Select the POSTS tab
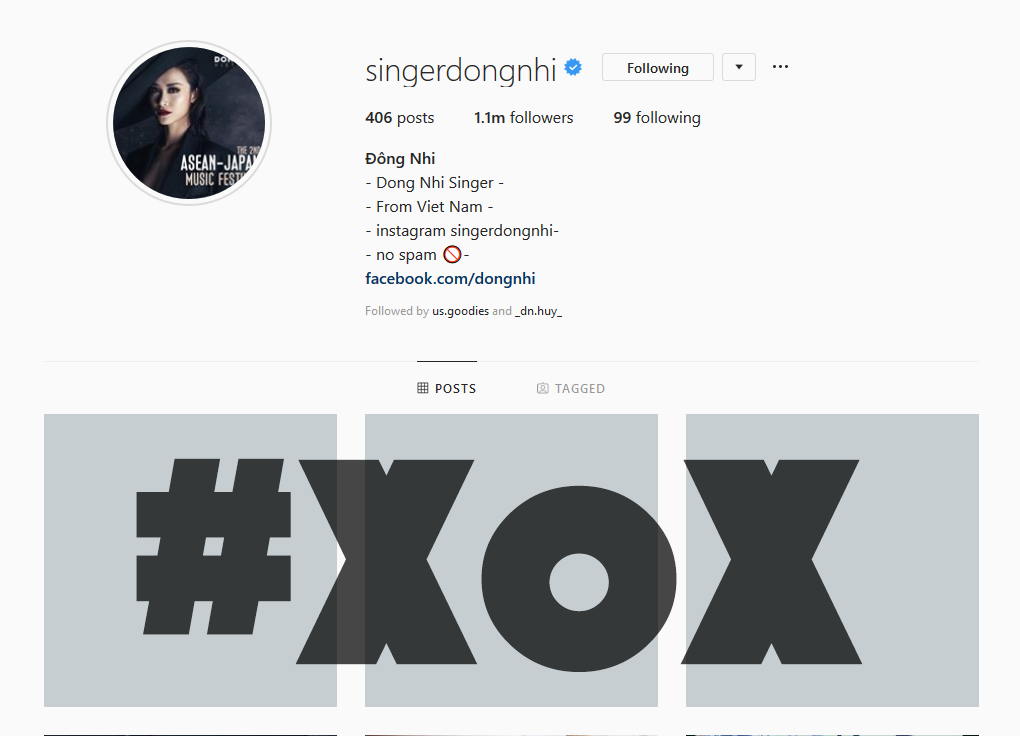 pyautogui.click(x=447, y=388)
